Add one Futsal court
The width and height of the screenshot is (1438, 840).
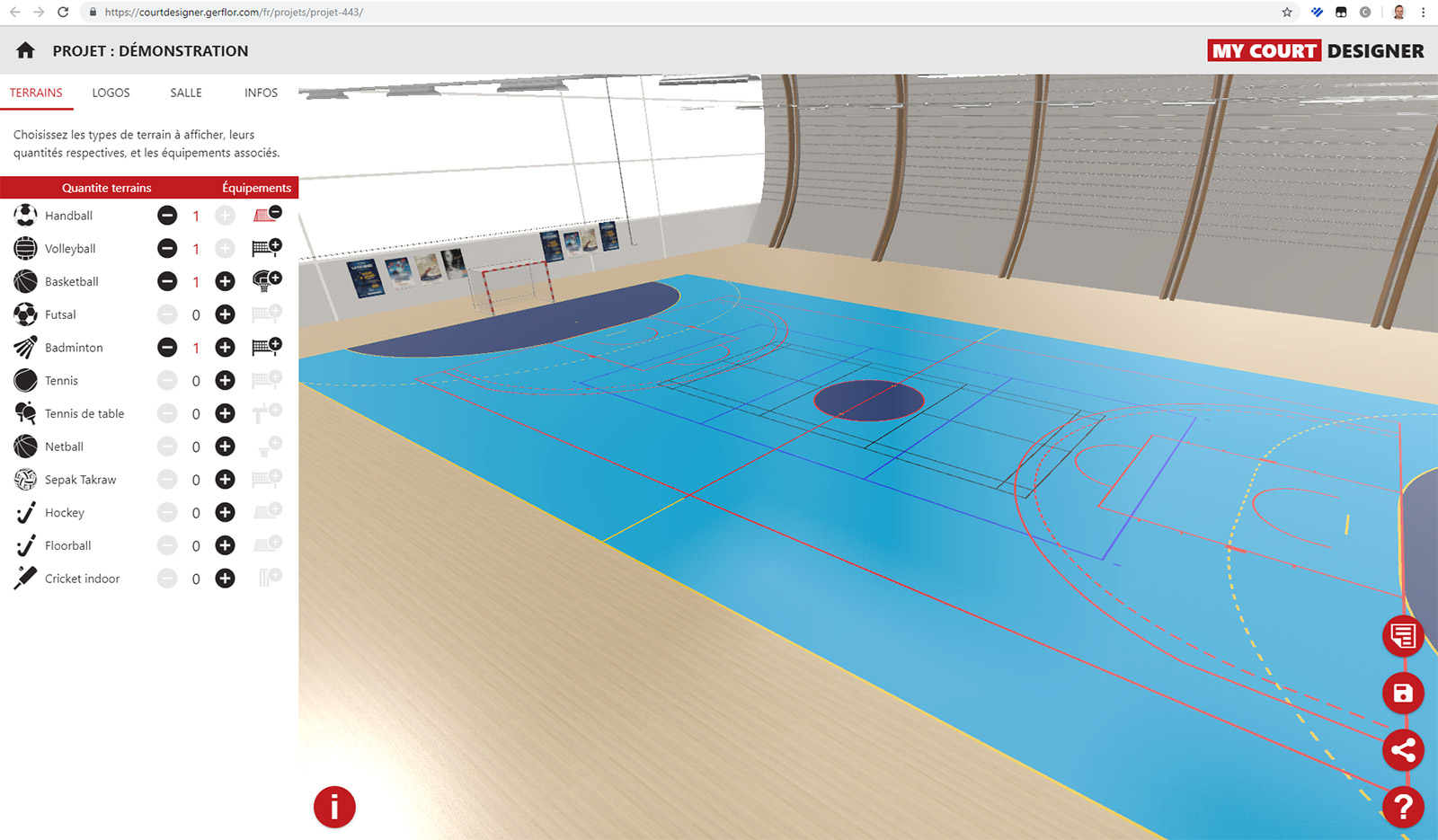coord(225,314)
